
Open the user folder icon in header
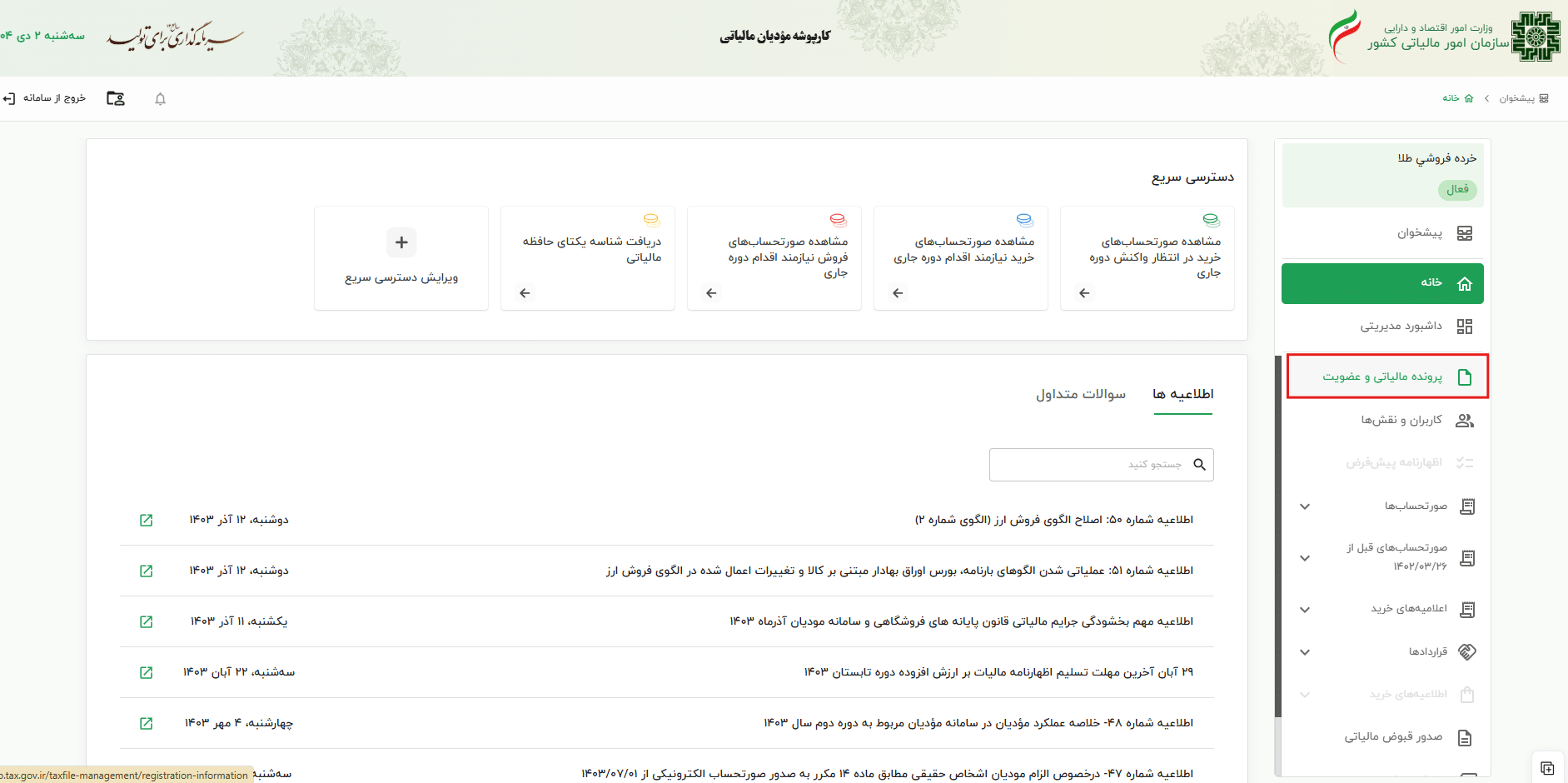coord(116,98)
